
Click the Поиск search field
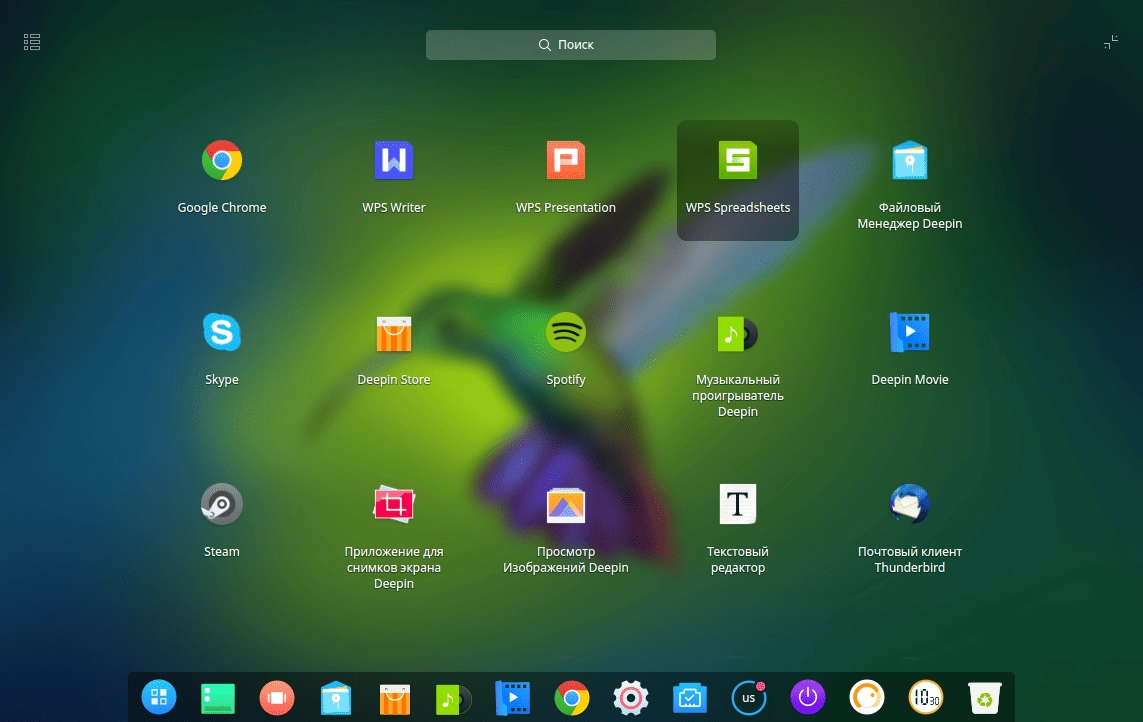tap(571, 44)
